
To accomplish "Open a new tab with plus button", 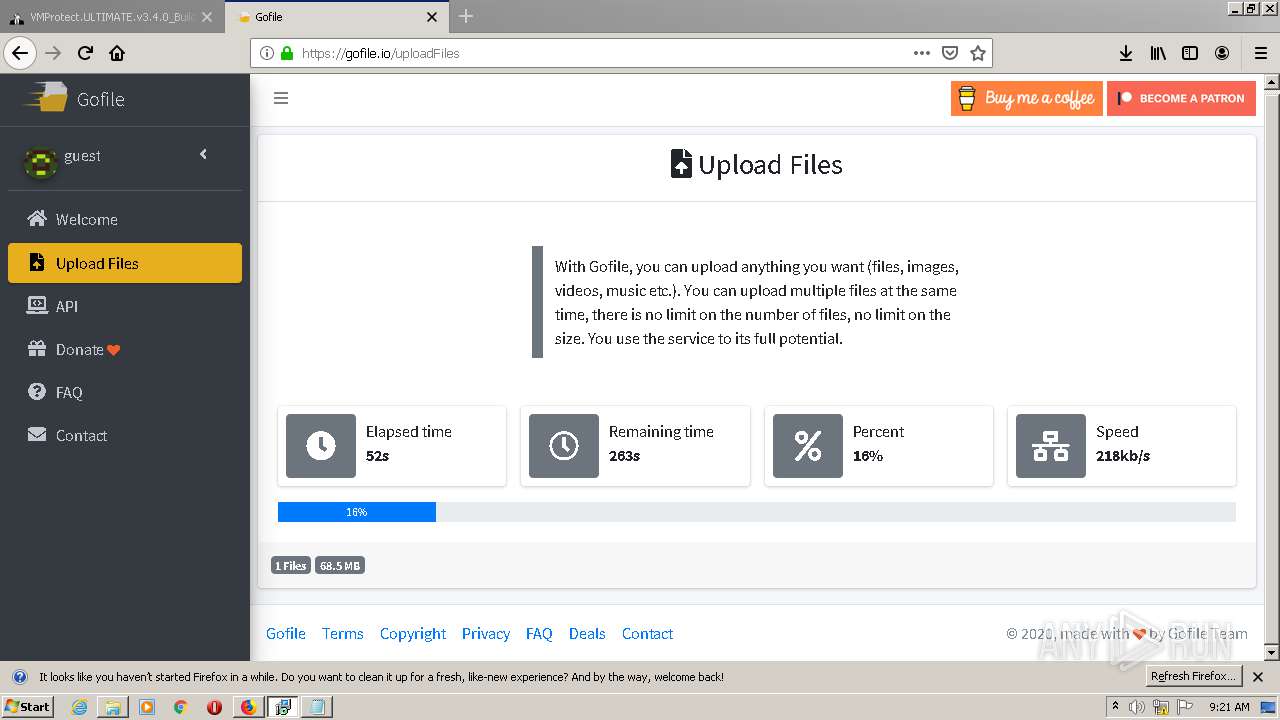I will tap(466, 16).
